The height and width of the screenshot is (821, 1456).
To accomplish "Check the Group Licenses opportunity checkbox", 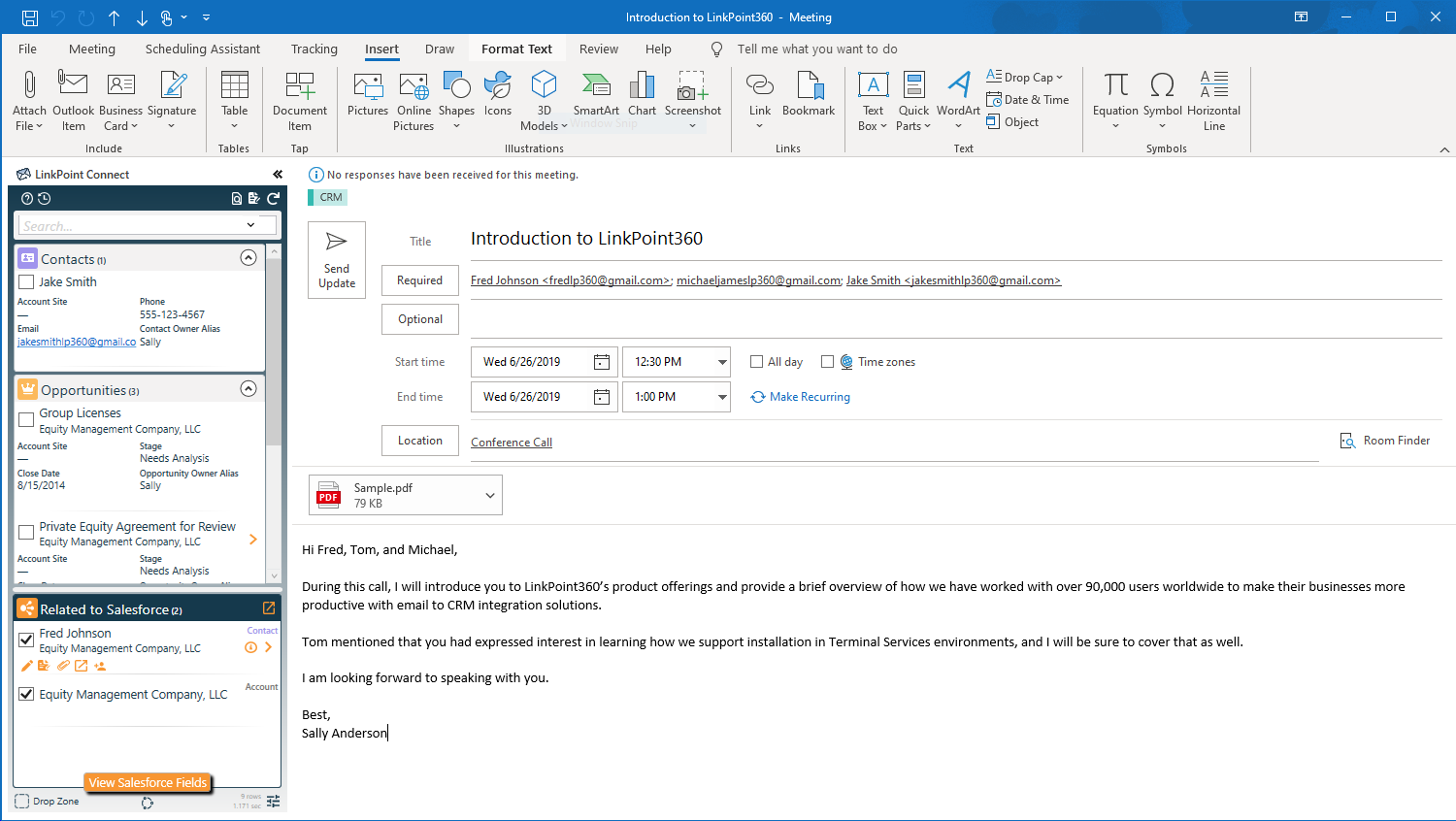I will tap(26, 420).
